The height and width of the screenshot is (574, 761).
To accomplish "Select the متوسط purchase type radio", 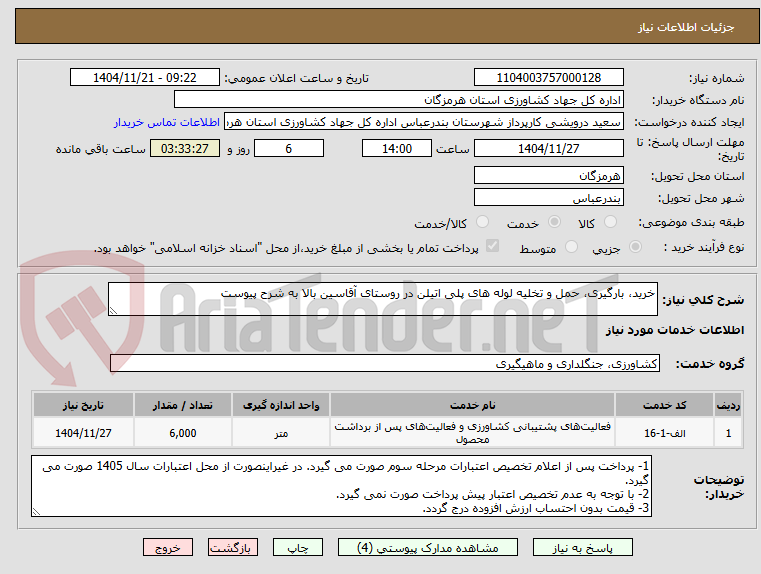I will [x=572, y=247].
